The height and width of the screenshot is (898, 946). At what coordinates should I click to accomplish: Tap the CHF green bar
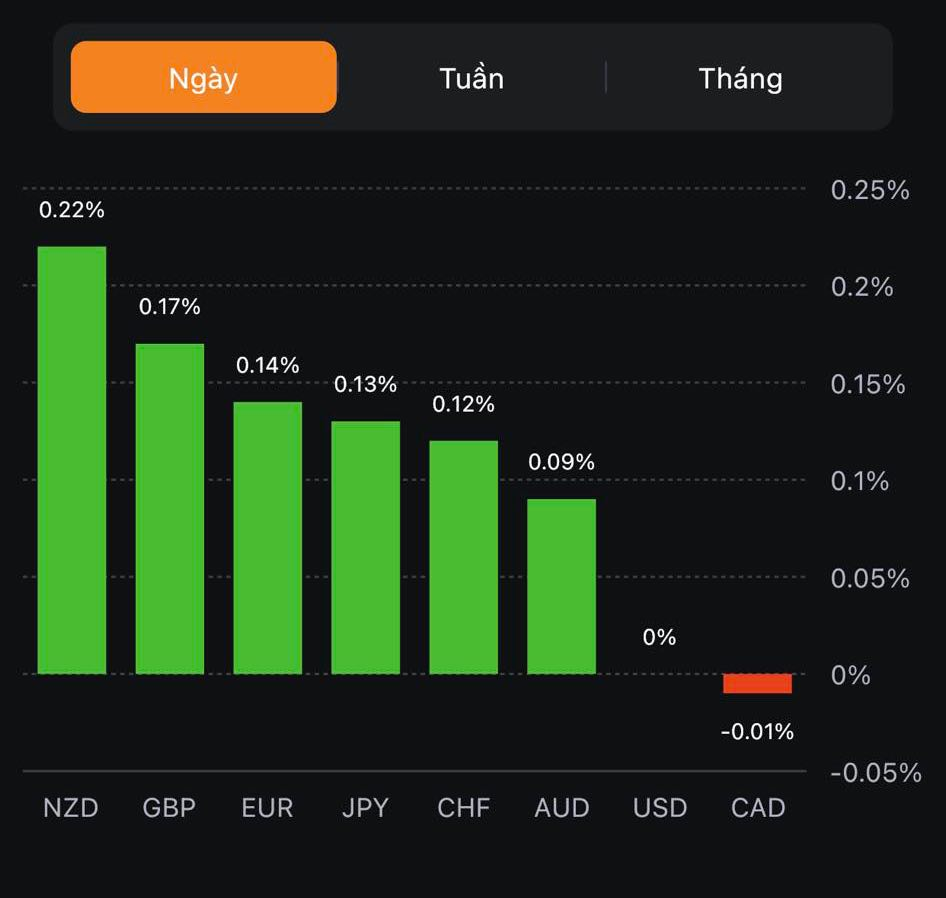point(464,557)
